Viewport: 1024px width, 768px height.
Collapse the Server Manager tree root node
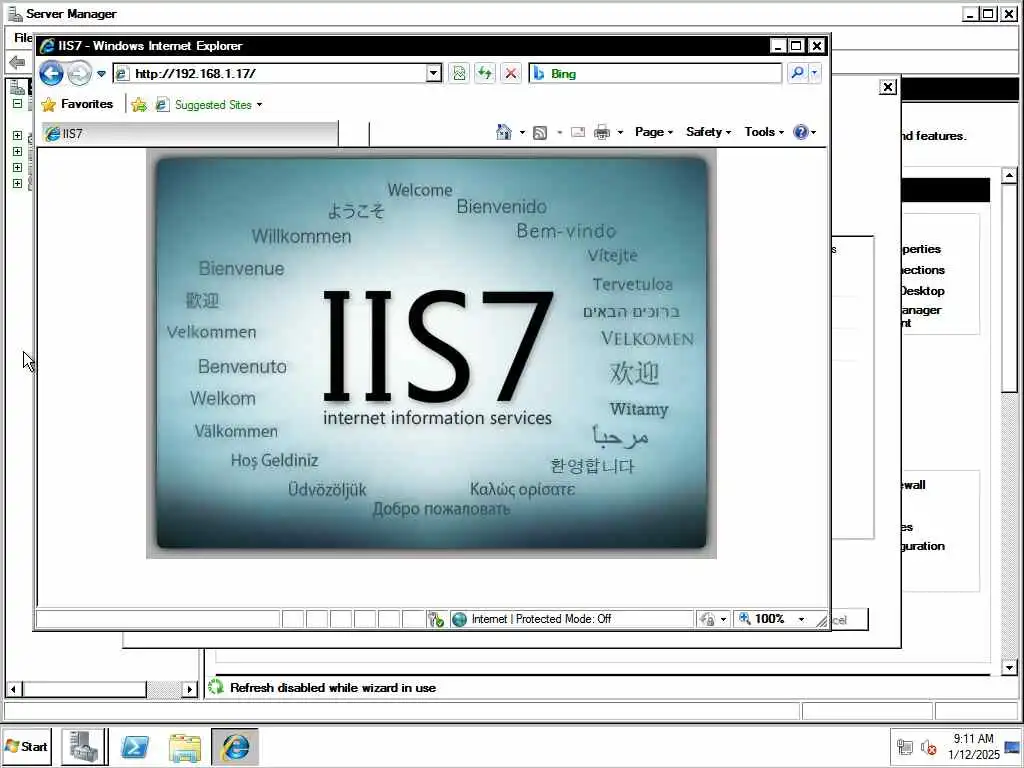(18, 103)
